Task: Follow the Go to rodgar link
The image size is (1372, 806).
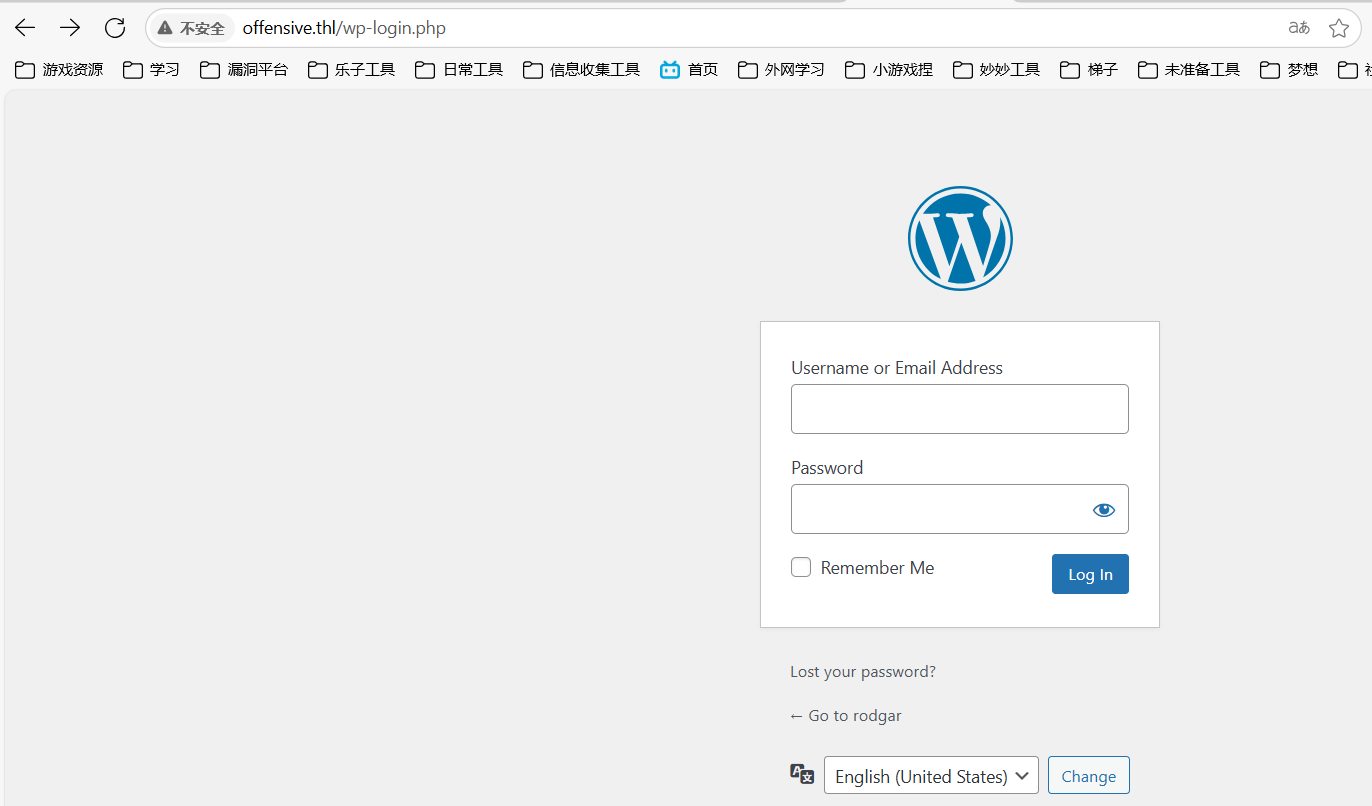Action: tap(846, 715)
